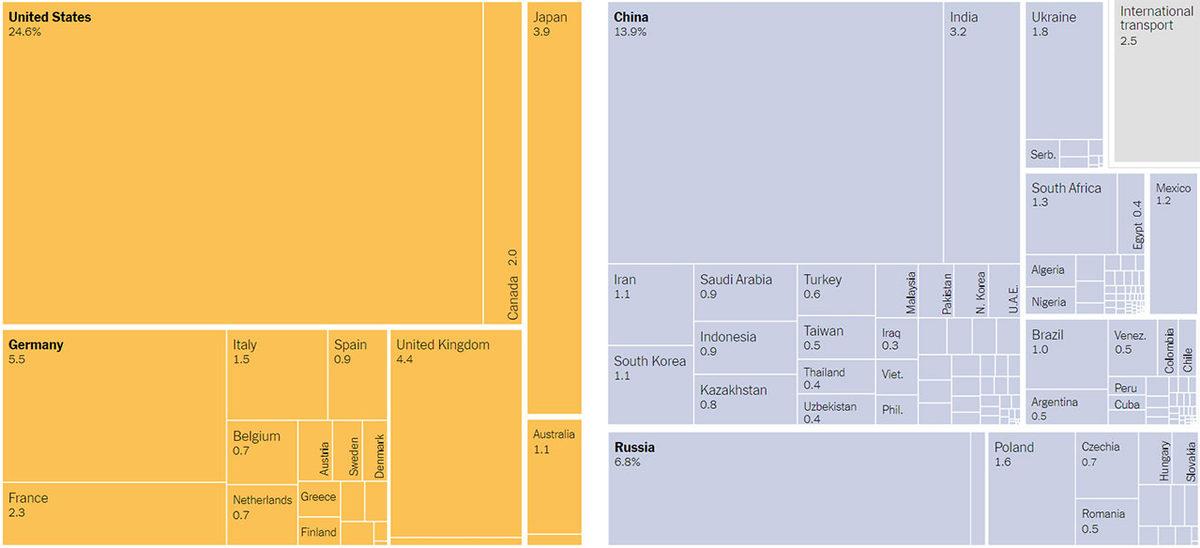
Task: Click the Australia block
Action: (554, 476)
